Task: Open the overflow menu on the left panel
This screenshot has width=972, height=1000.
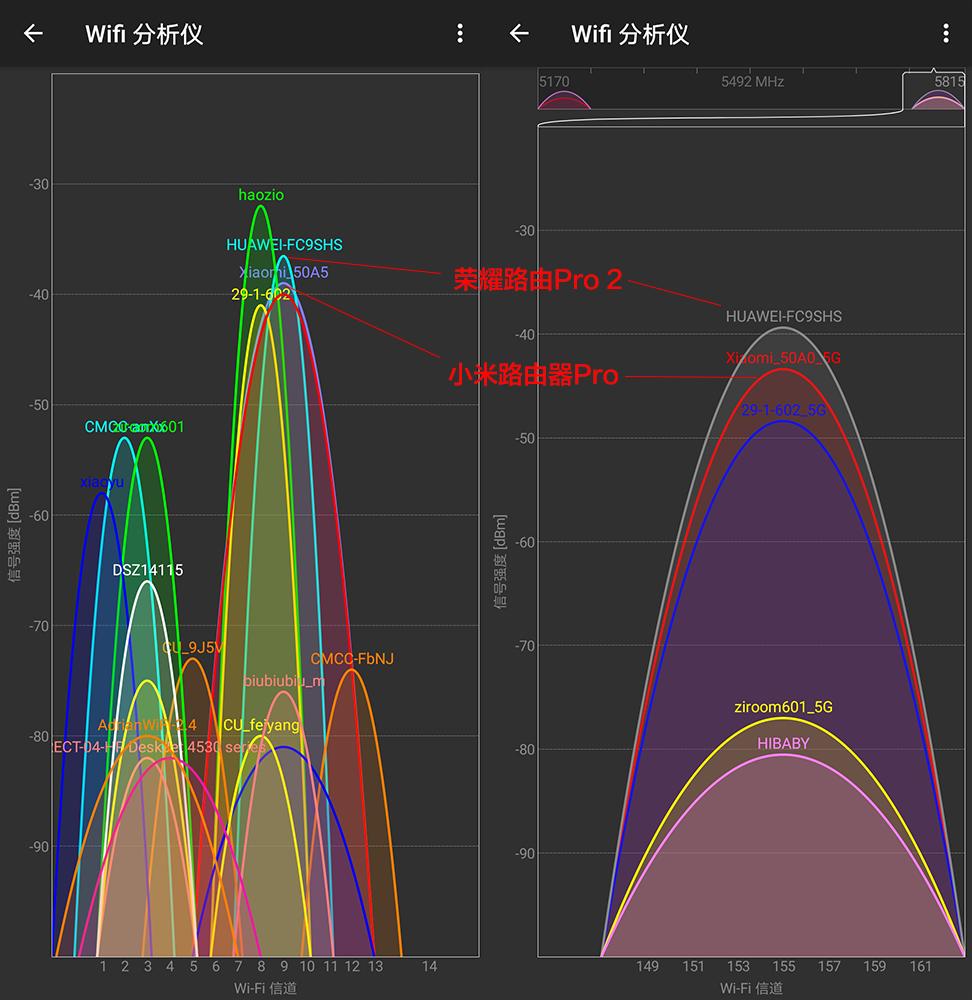Action: [459, 33]
